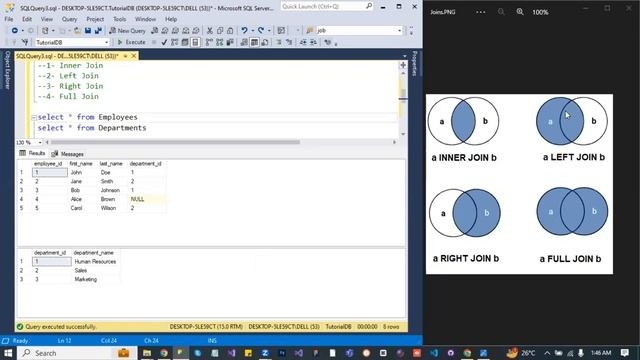Open the View menu
This screenshot has height=360, width=640.
[47, 19]
